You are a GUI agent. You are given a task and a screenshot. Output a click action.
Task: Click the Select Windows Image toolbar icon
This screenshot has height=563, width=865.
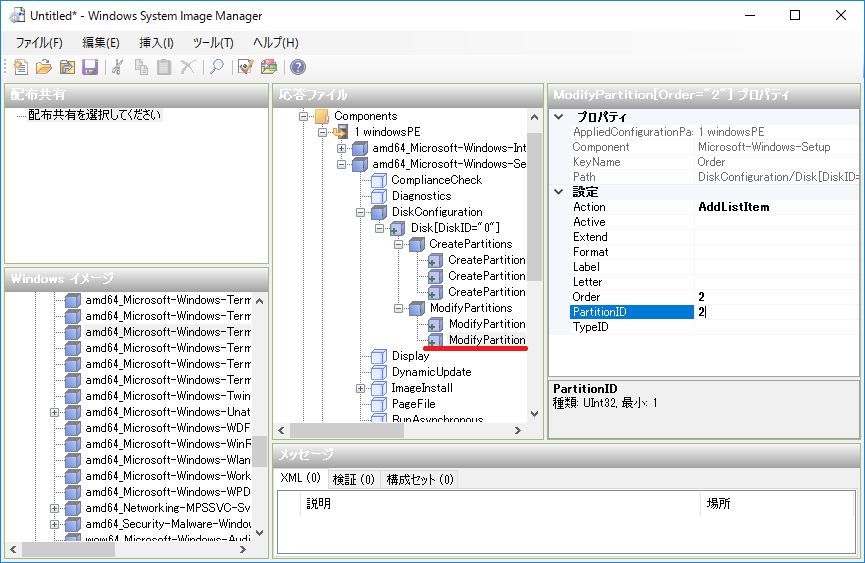(x=67, y=67)
